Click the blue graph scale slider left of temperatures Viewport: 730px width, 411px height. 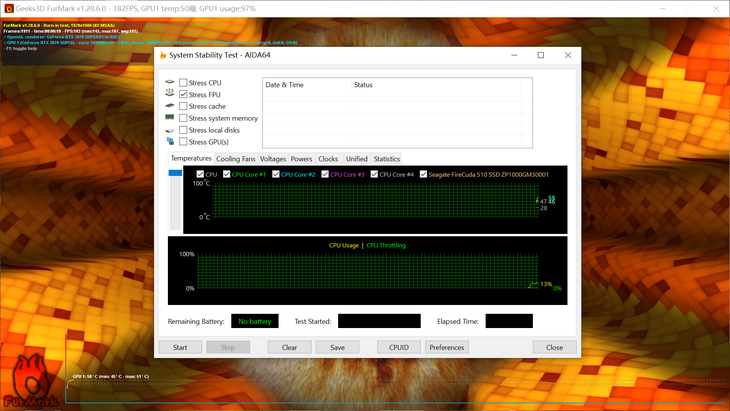tap(176, 174)
